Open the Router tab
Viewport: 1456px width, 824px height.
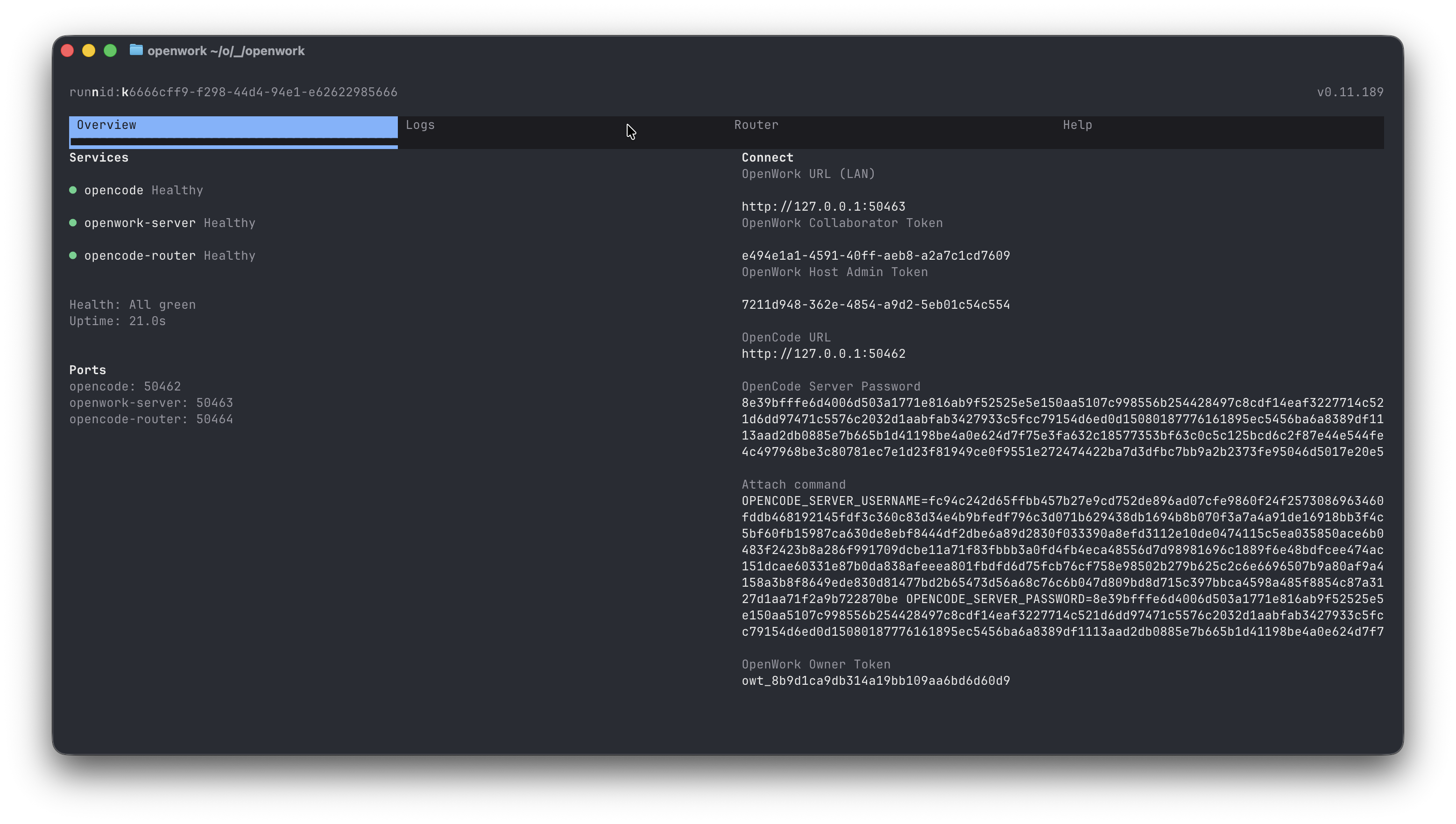coord(756,125)
